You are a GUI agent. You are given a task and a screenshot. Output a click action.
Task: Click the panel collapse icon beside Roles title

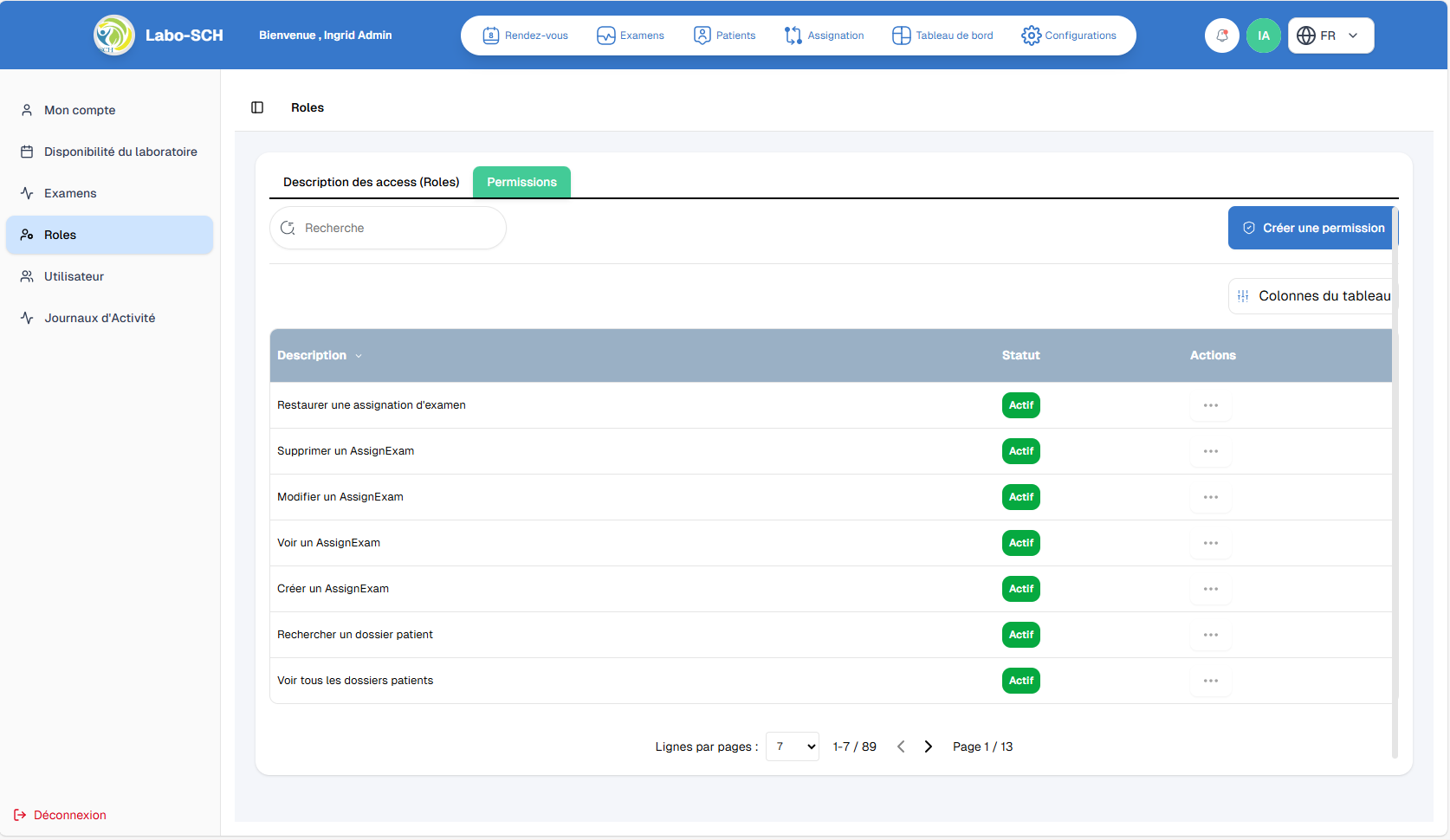click(256, 107)
